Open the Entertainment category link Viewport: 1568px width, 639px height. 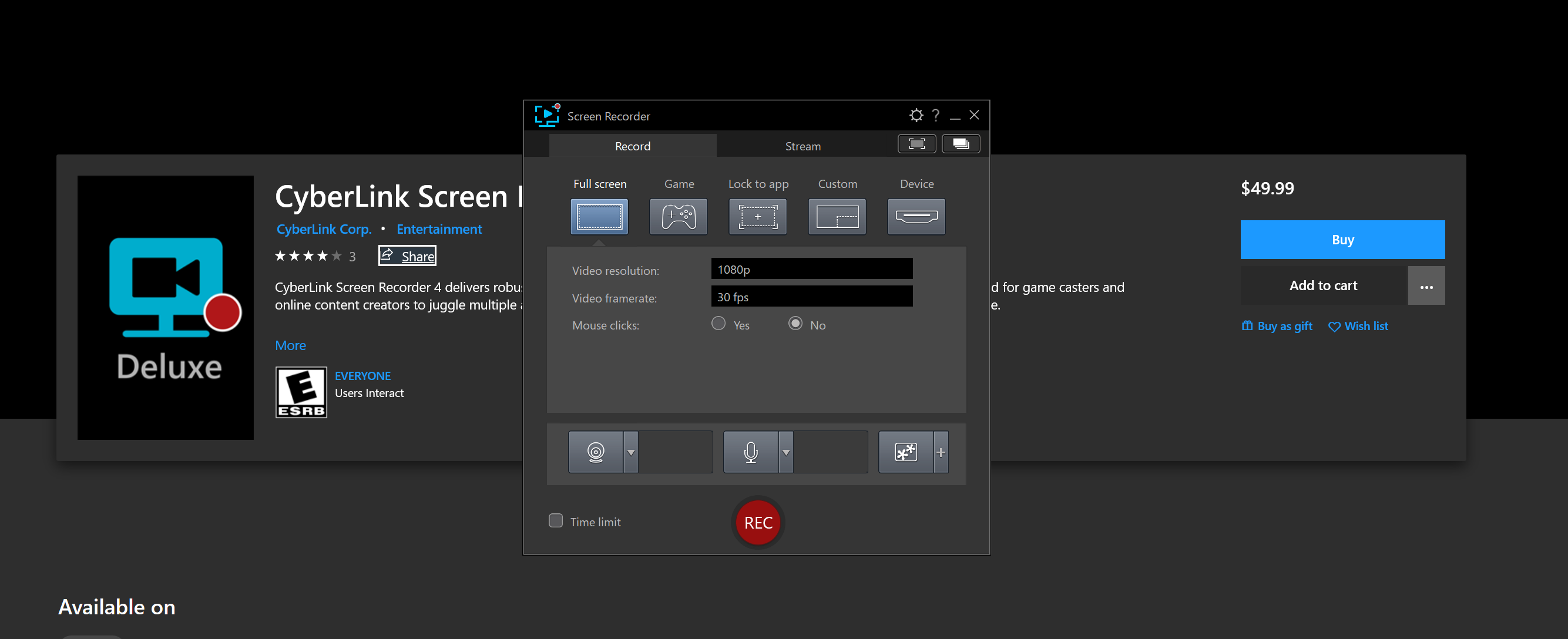439,229
